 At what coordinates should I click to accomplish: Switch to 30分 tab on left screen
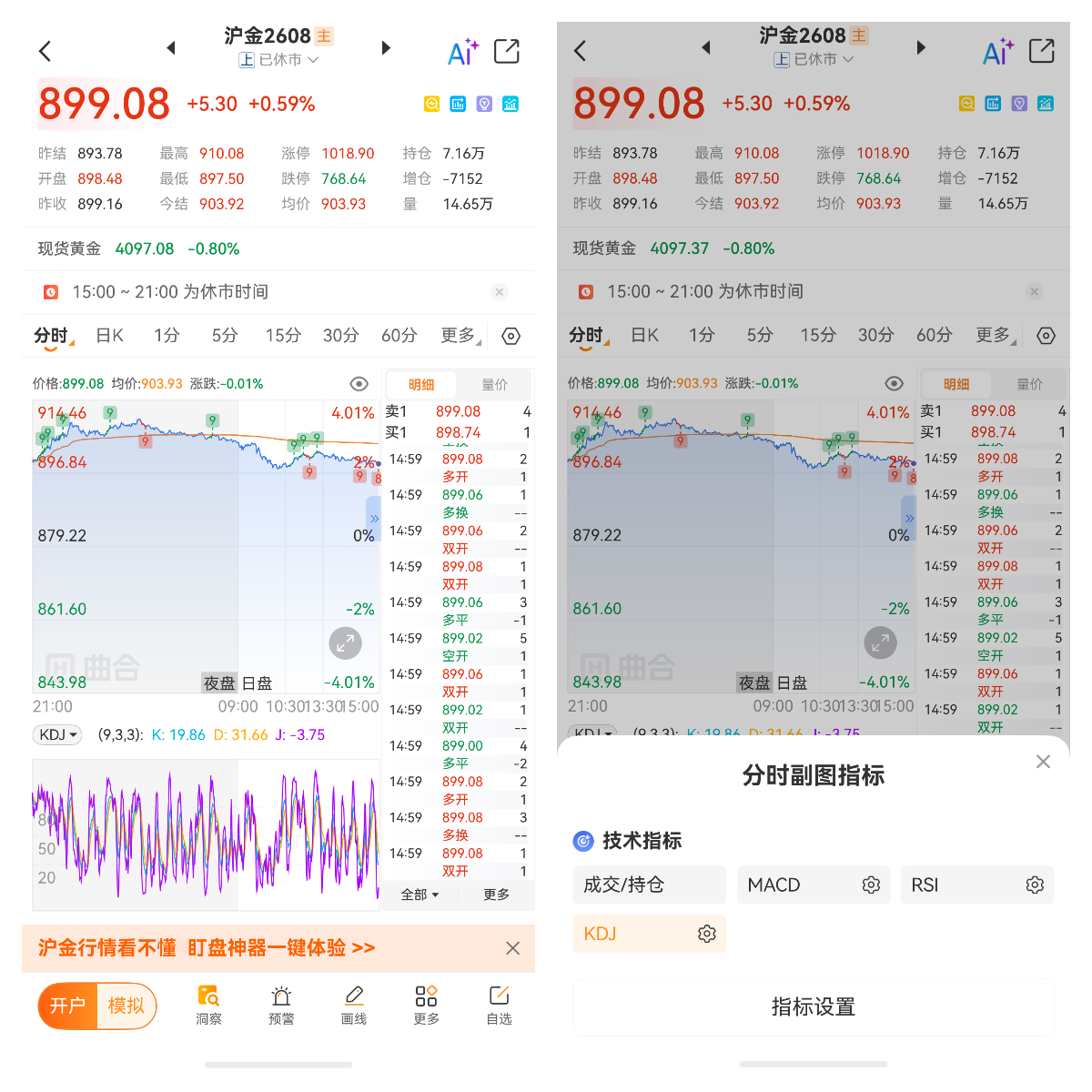click(x=341, y=336)
